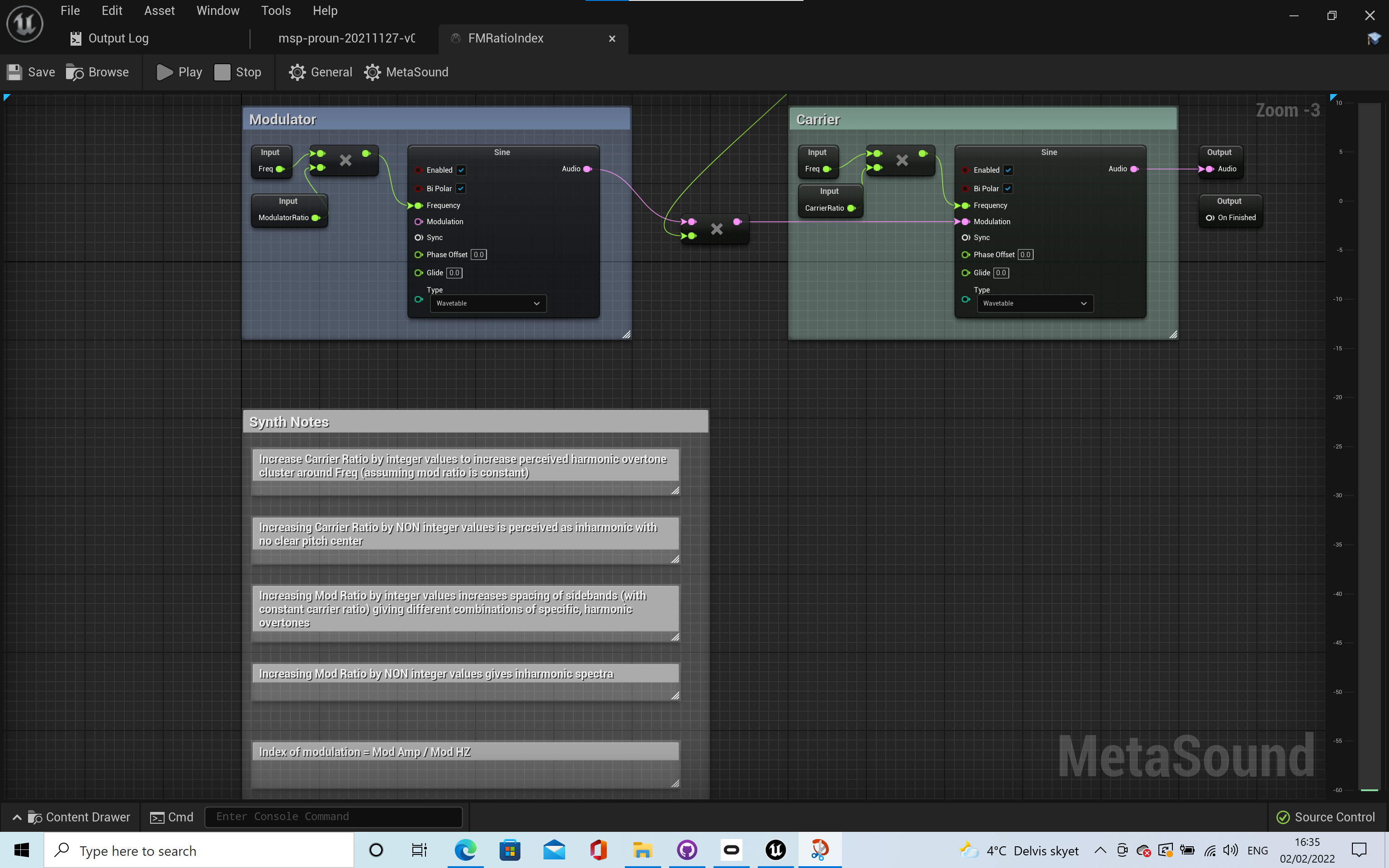Click Modulator Sine Audio output pin
Screen dimensions: 1389x868
point(587,169)
